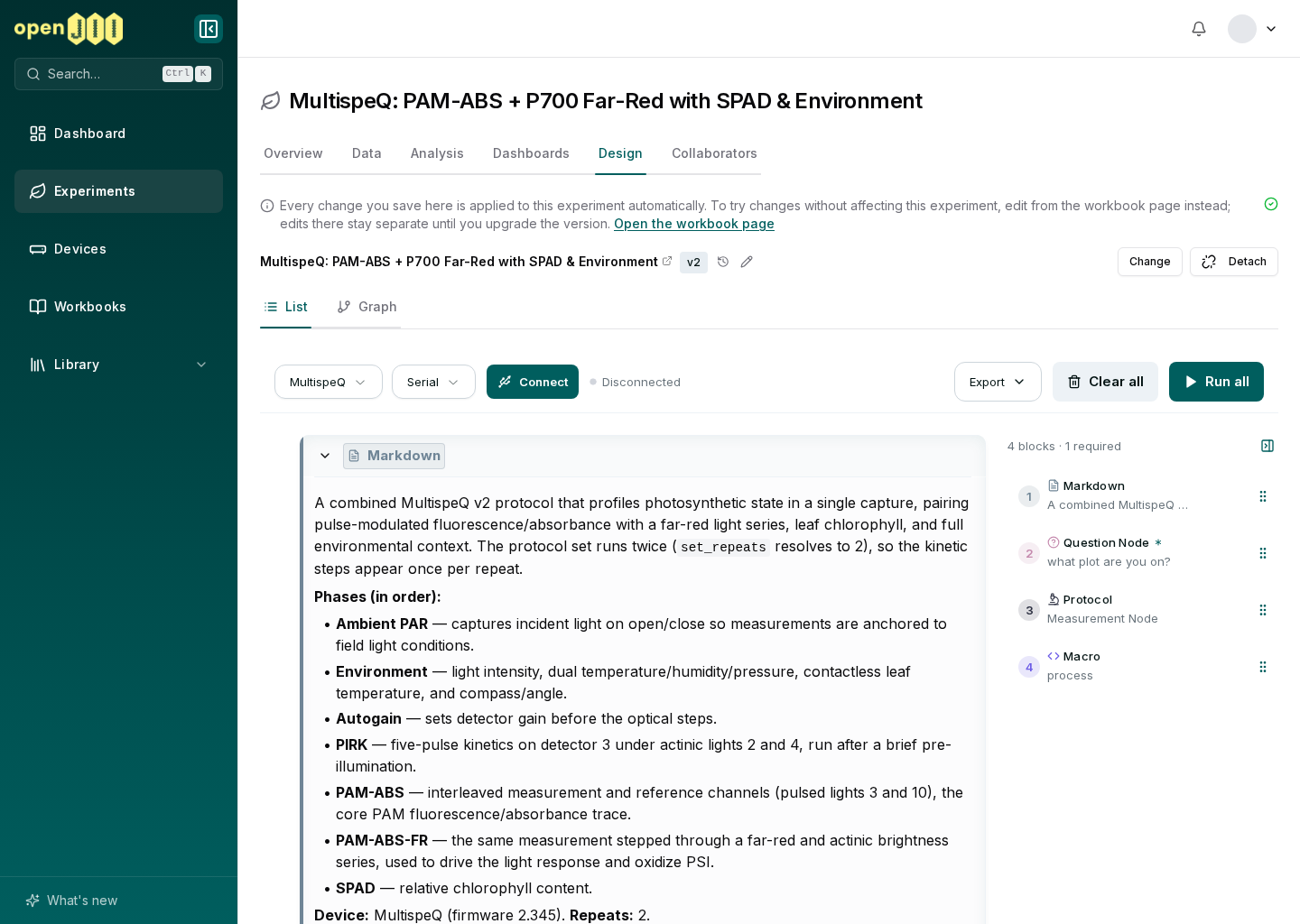Click the set_repeats code text
The height and width of the screenshot is (924, 1300).
coord(723,548)
